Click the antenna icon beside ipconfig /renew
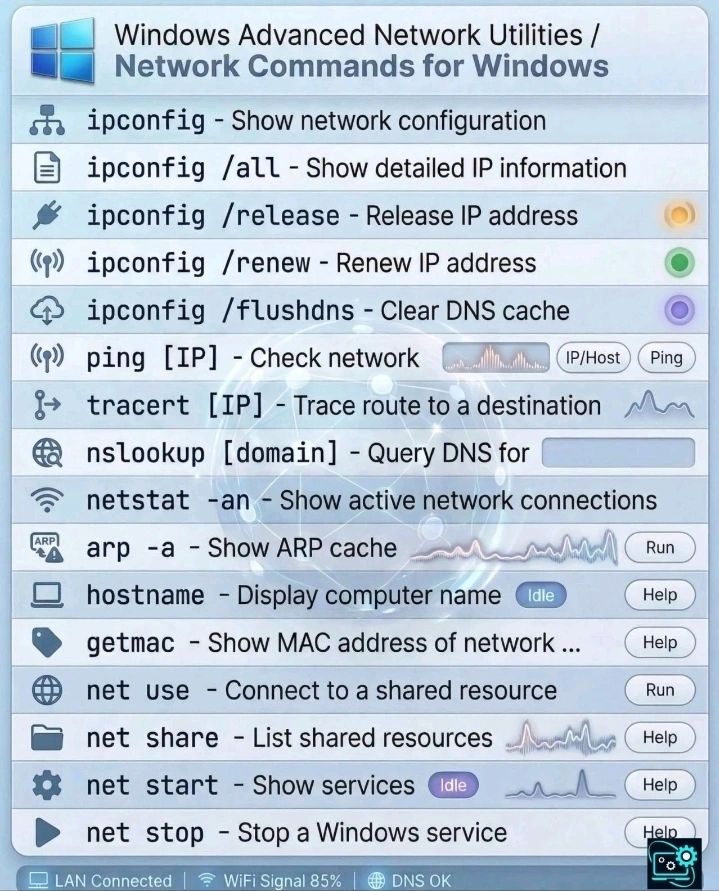The height and width of the screenshot is (891, 719). coord(47,263)
